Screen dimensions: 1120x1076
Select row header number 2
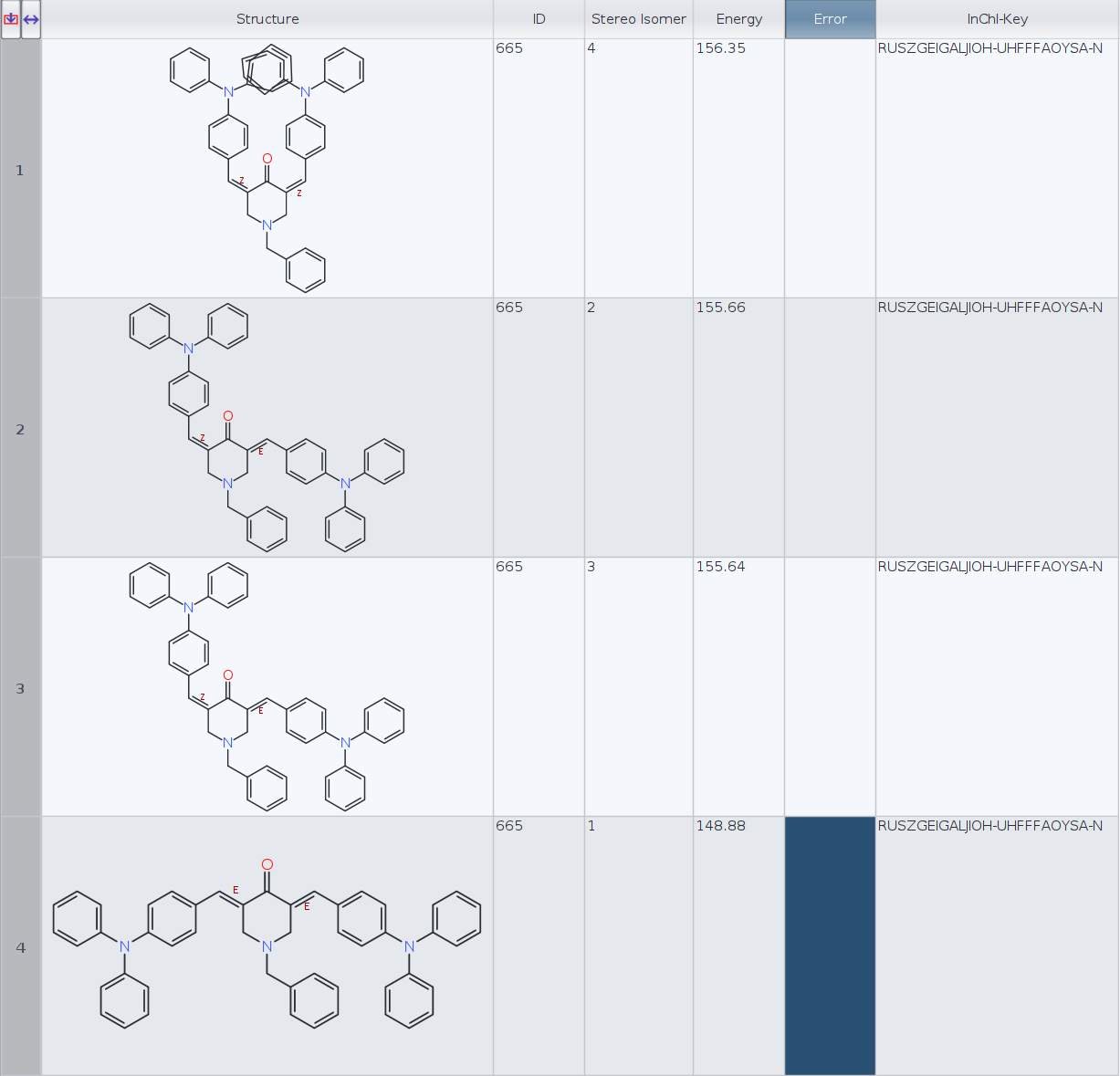20,429
